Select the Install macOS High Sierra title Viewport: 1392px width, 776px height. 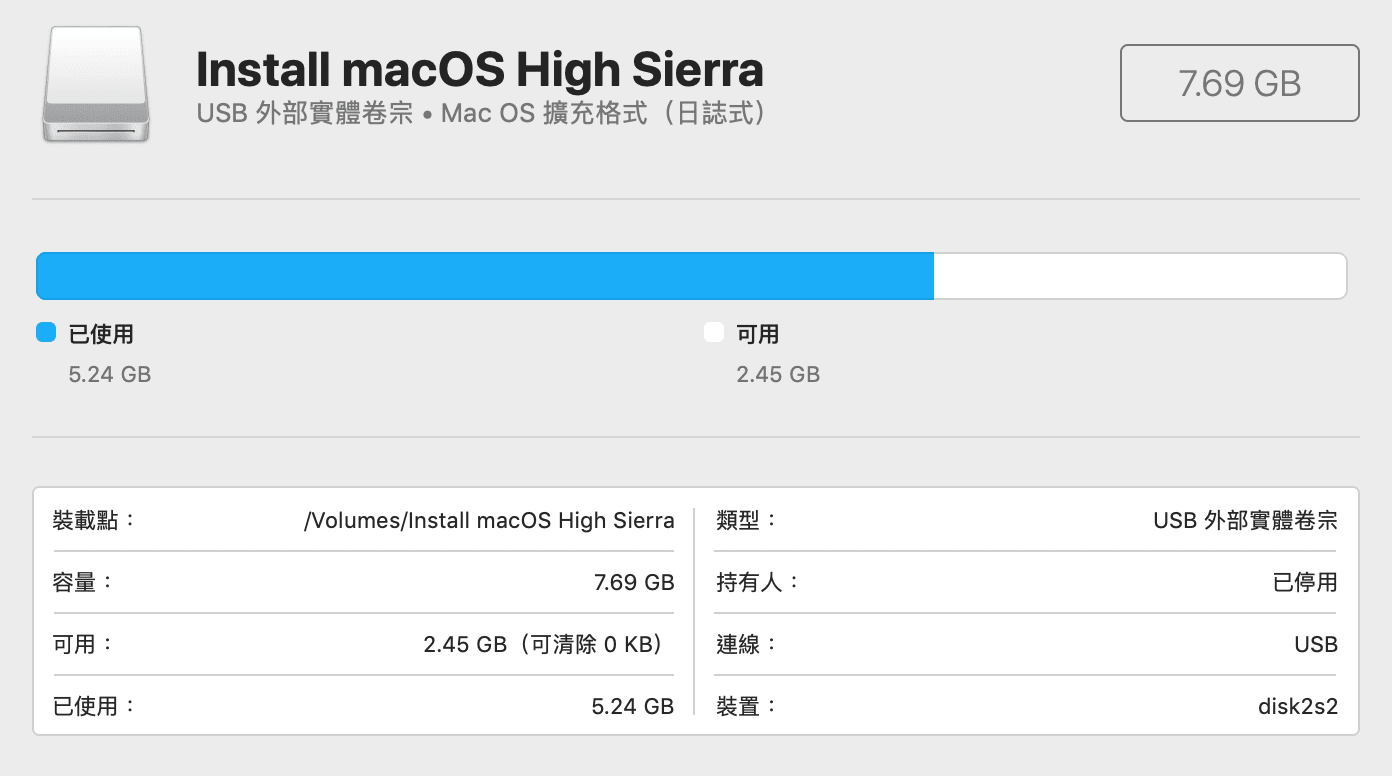pos(480,69)
